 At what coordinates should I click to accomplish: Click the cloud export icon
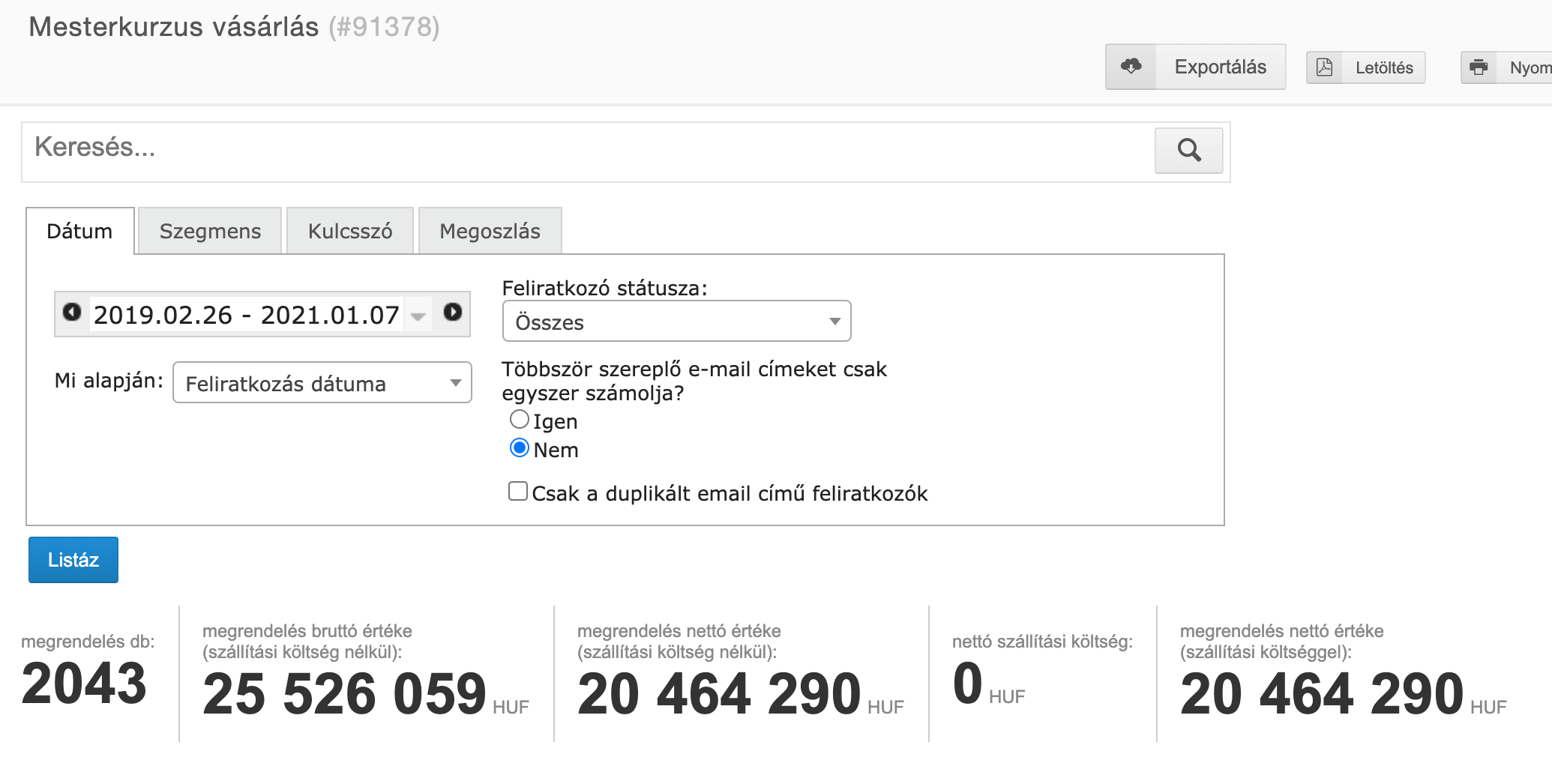tap(1131, 67)
